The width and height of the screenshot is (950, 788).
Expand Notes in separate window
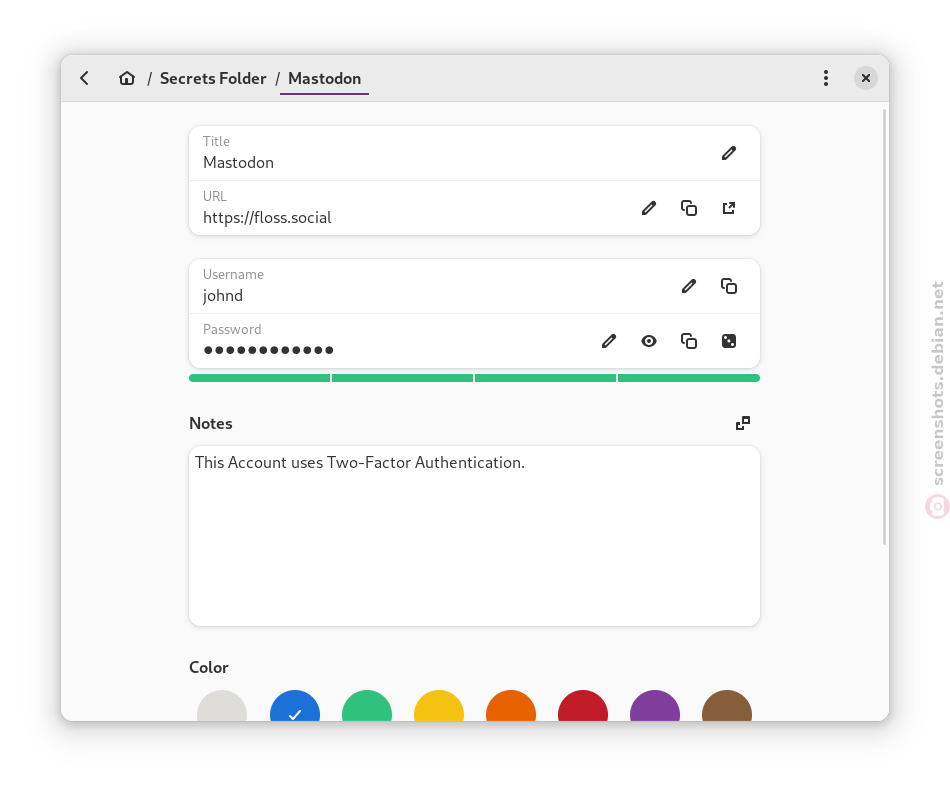(743, 423)
